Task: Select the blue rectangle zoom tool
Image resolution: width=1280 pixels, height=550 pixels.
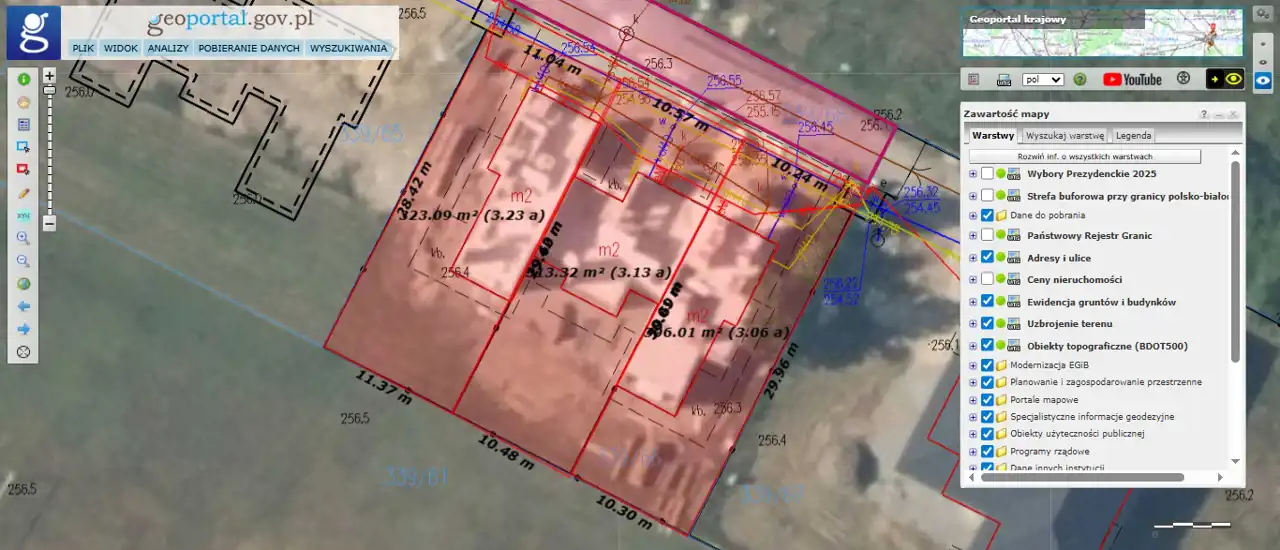Action: pos(24,147)
